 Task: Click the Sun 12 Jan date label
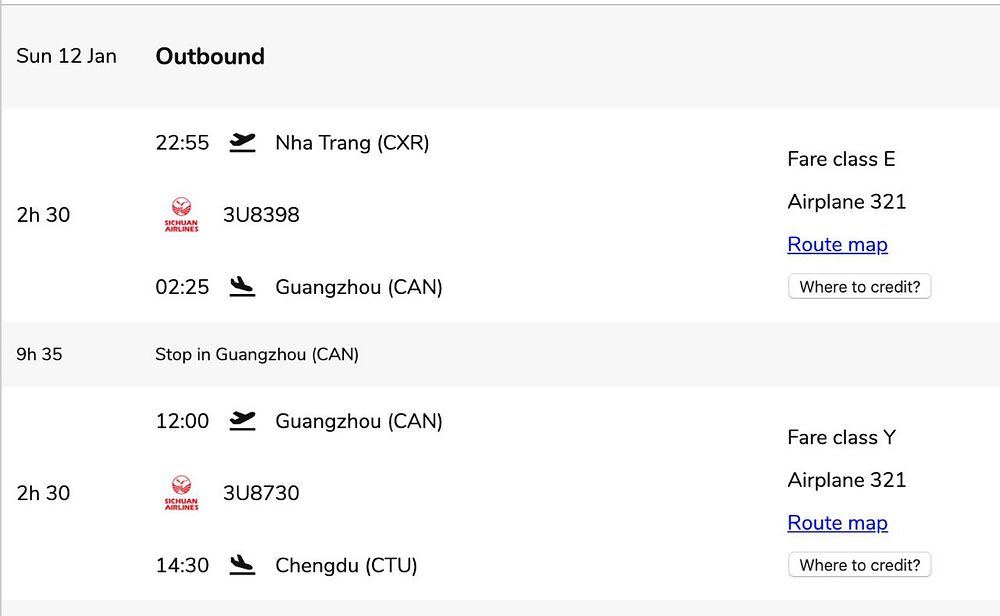pyautogui.click(x=66, y=56)
